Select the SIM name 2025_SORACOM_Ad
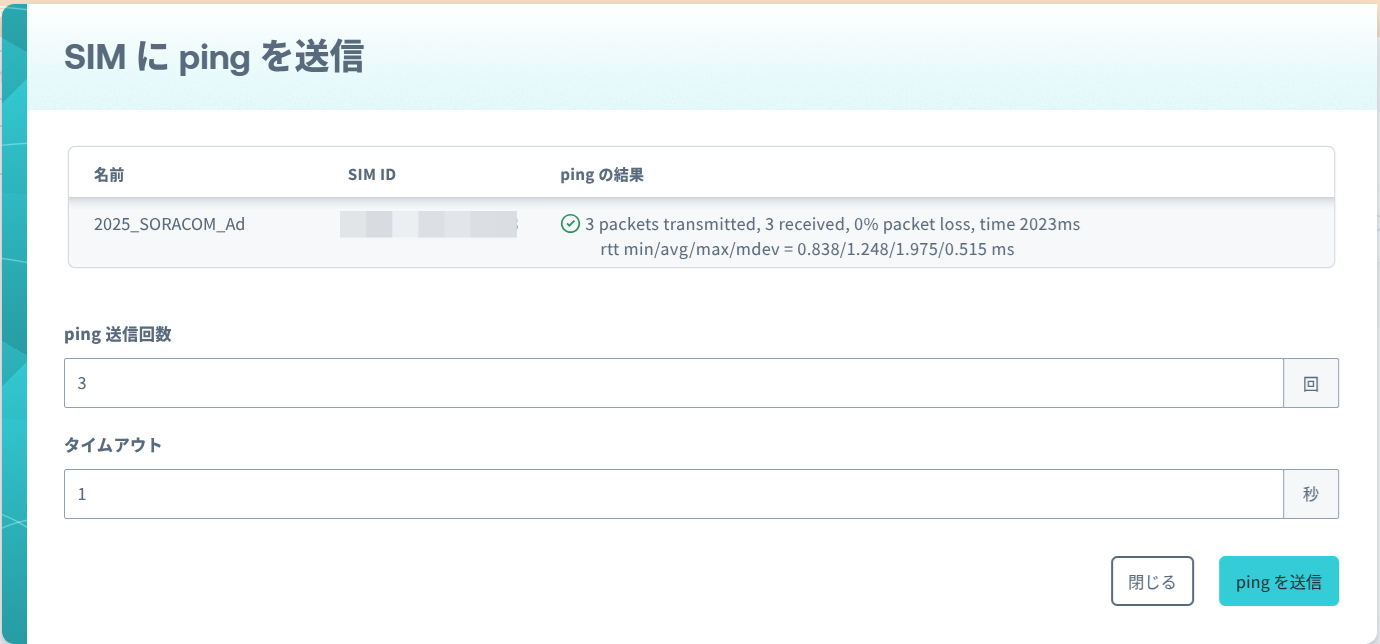The image size is (1380, 644). [169, 224]
